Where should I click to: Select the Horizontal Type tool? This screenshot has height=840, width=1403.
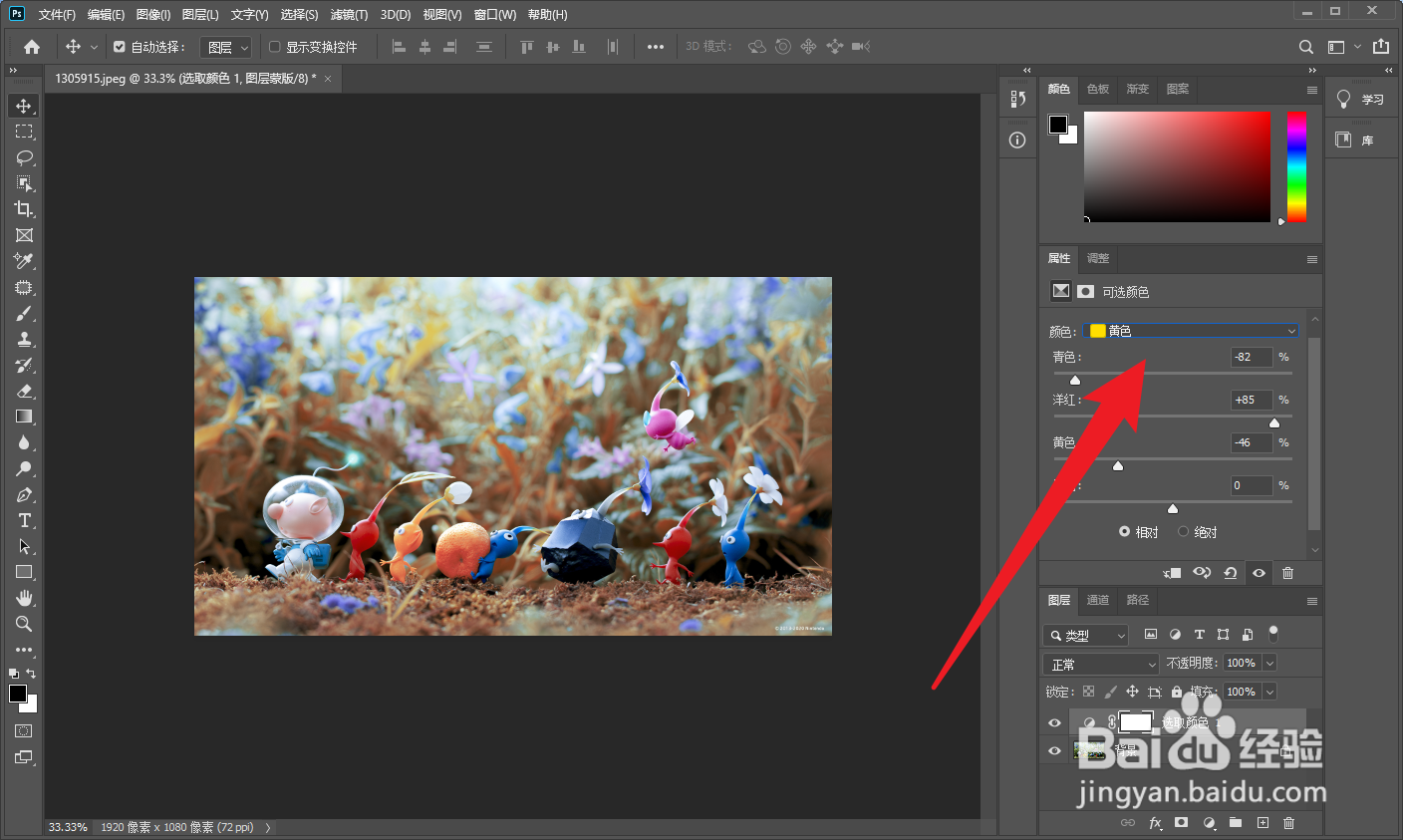pos(24,520)
